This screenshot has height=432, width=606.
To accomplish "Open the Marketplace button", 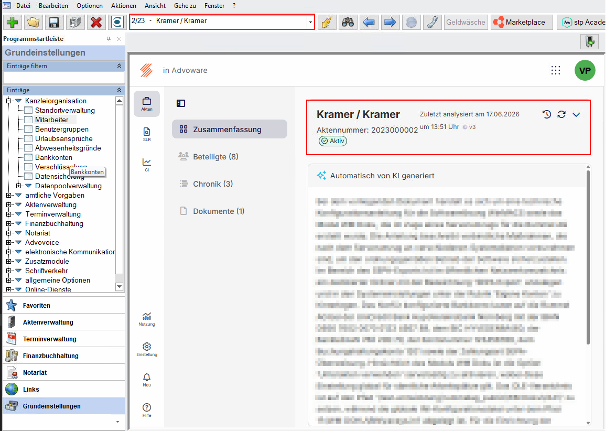I will [x=520, y=22].
